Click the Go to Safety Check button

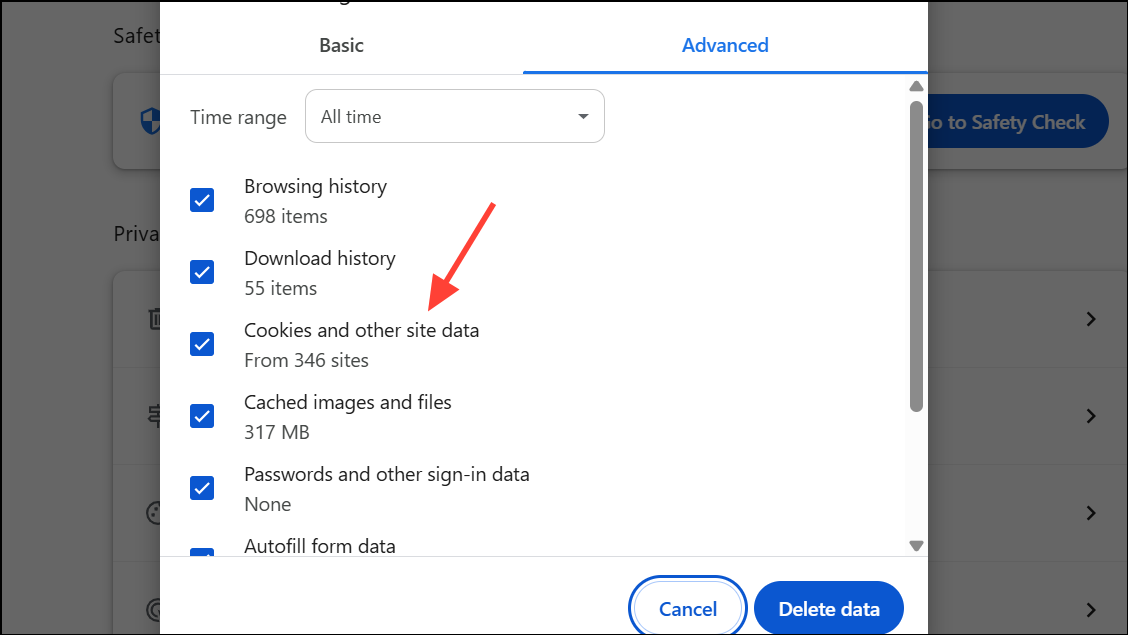[1012, 121]
